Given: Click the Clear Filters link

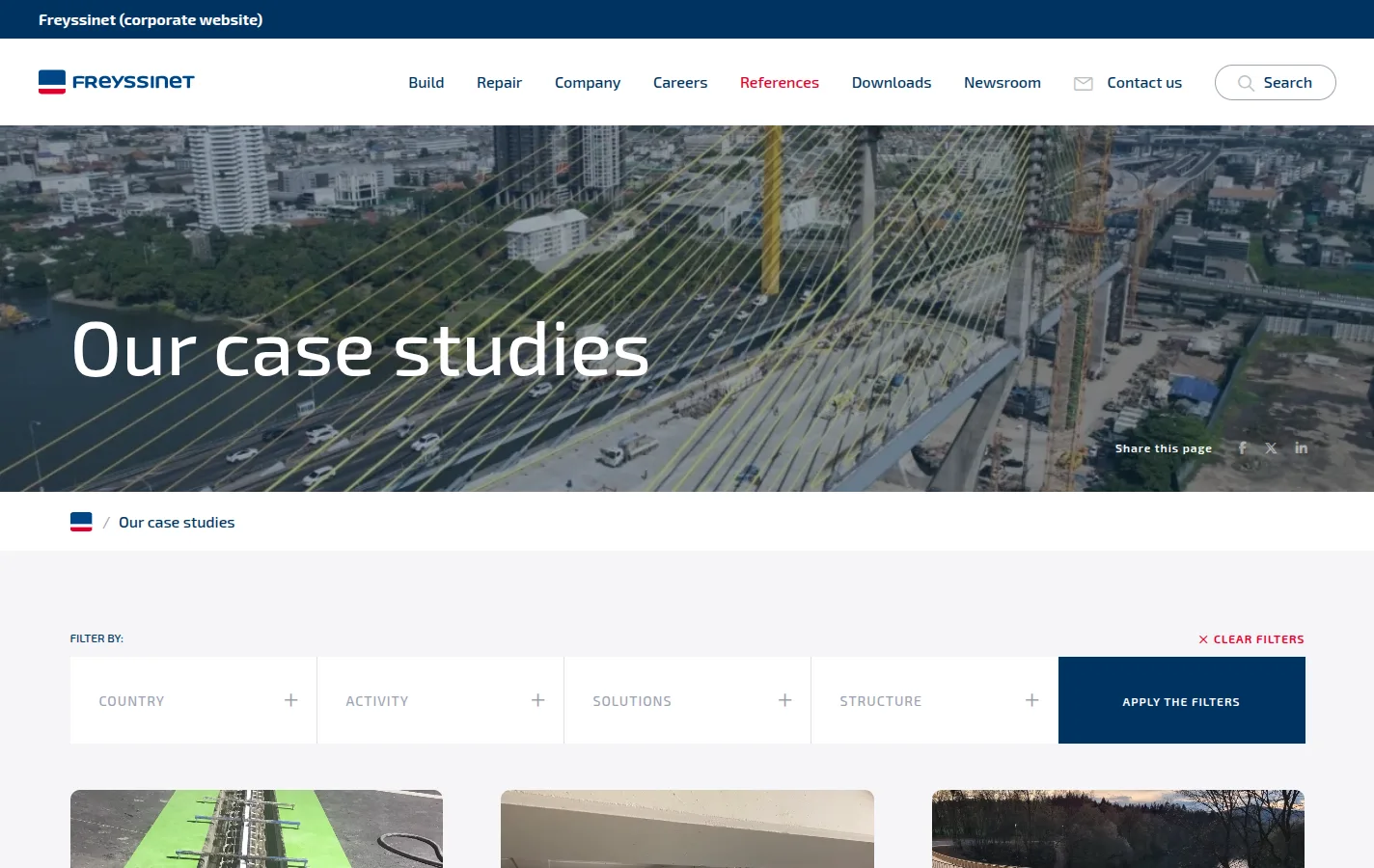Looking at the screenshot, I should click(1251, 639).
